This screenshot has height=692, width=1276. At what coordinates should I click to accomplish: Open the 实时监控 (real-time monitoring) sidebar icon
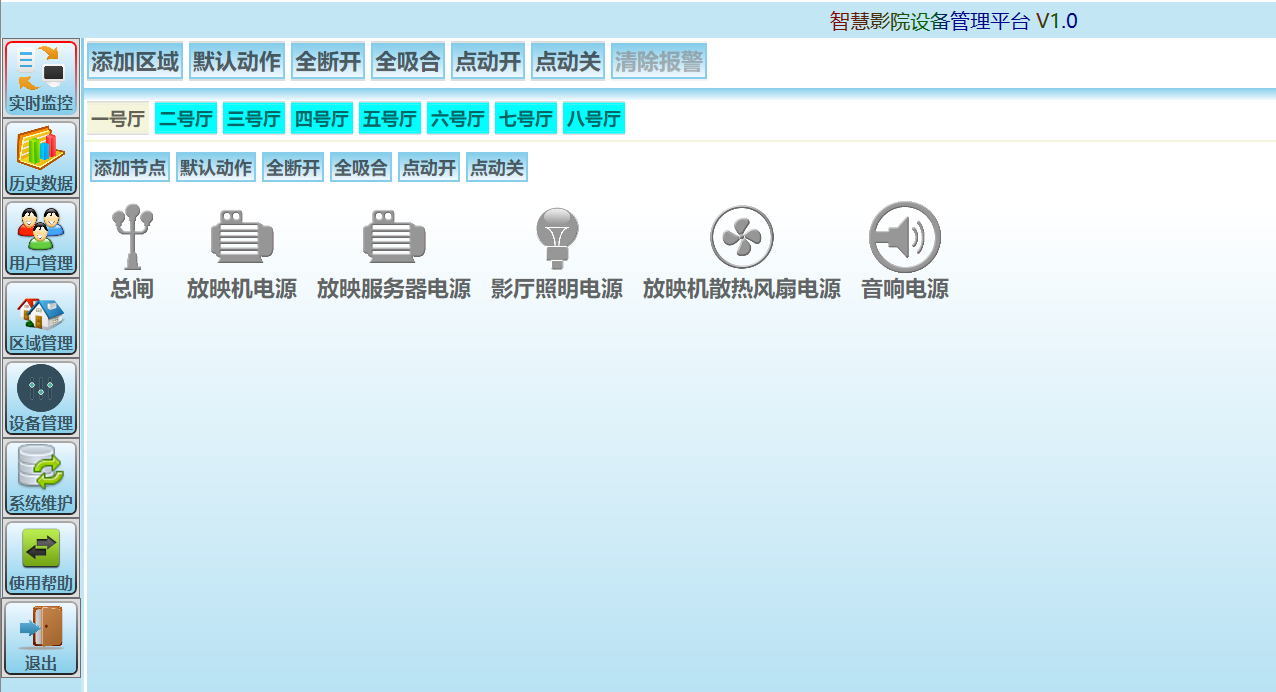(x=40, y=78)
